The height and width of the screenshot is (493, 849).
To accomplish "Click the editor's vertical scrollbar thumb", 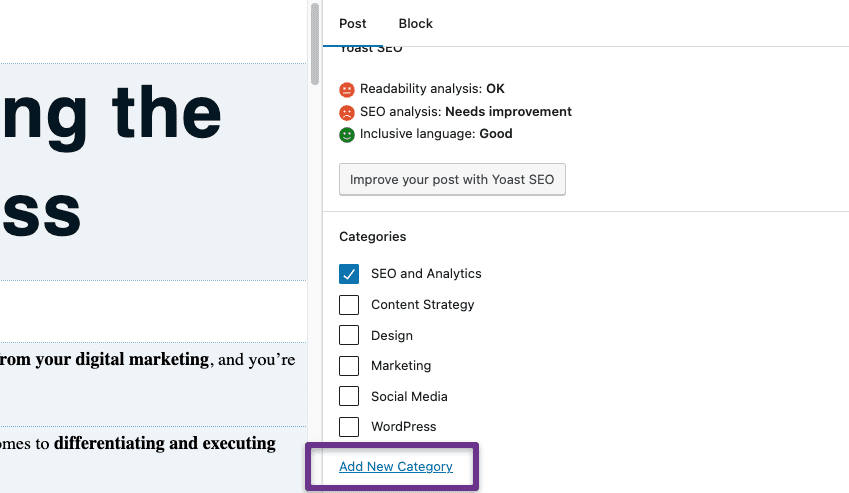I will pos(314,45).
